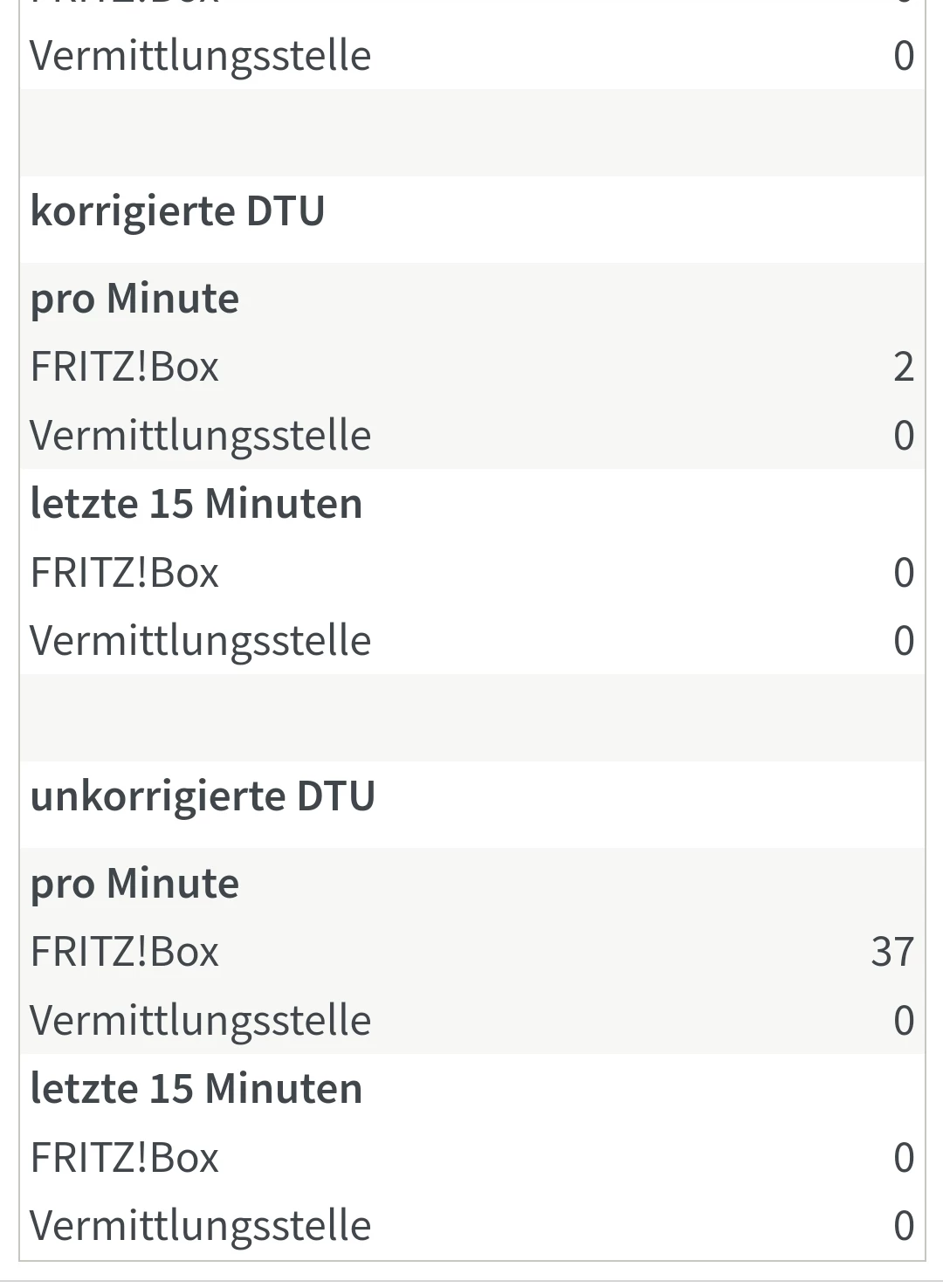Click Vermittlungsstelle value under korrigierte pro Minute
Screen dimensions: 943x1288
(904, 436)
